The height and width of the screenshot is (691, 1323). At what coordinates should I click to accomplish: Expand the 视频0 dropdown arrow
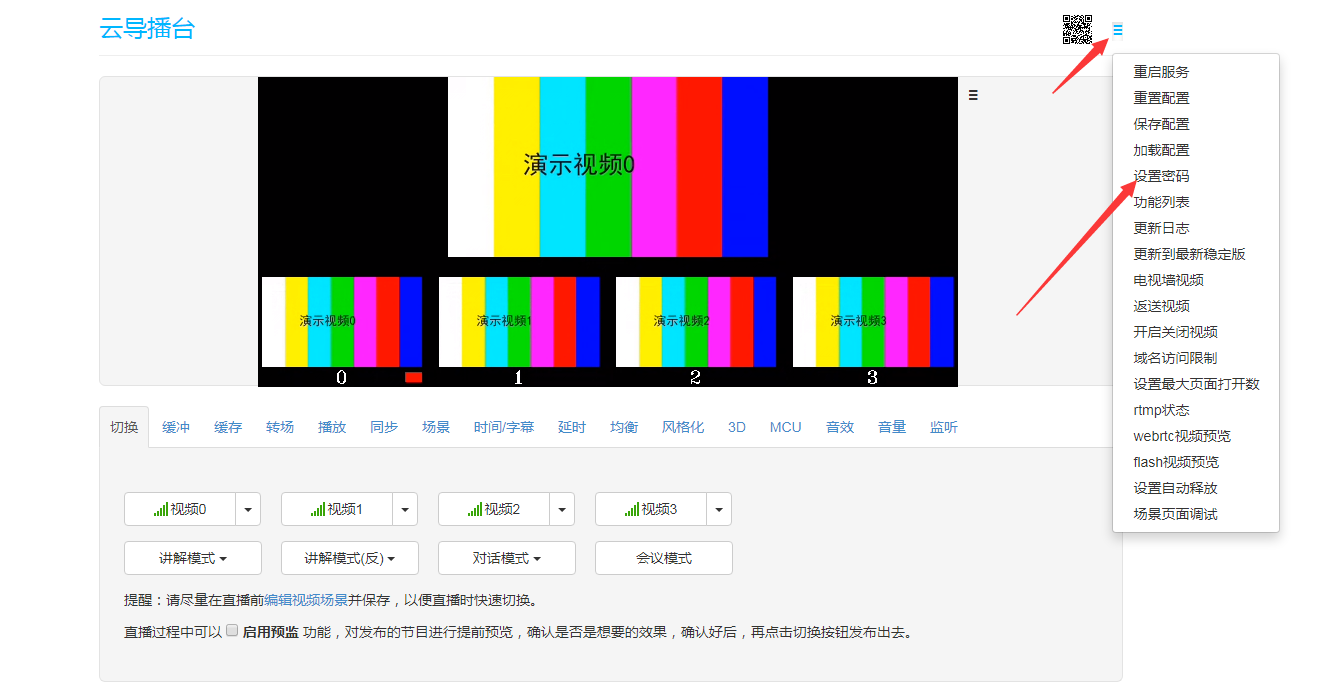click(248, 509)
